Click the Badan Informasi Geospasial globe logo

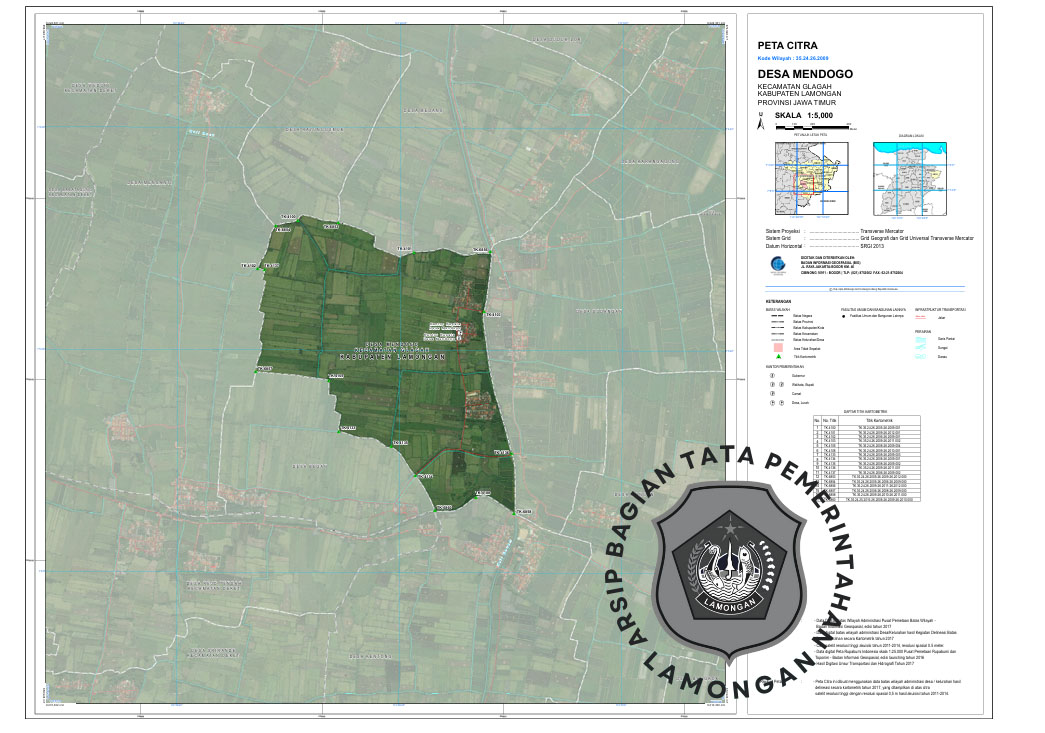[x=778, y=266]
